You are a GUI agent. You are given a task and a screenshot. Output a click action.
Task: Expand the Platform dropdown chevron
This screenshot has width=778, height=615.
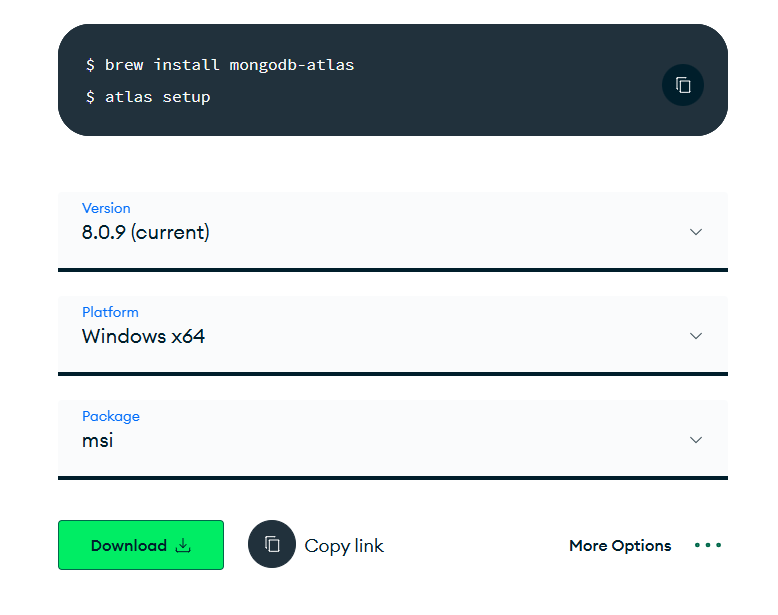pos(696,336)
